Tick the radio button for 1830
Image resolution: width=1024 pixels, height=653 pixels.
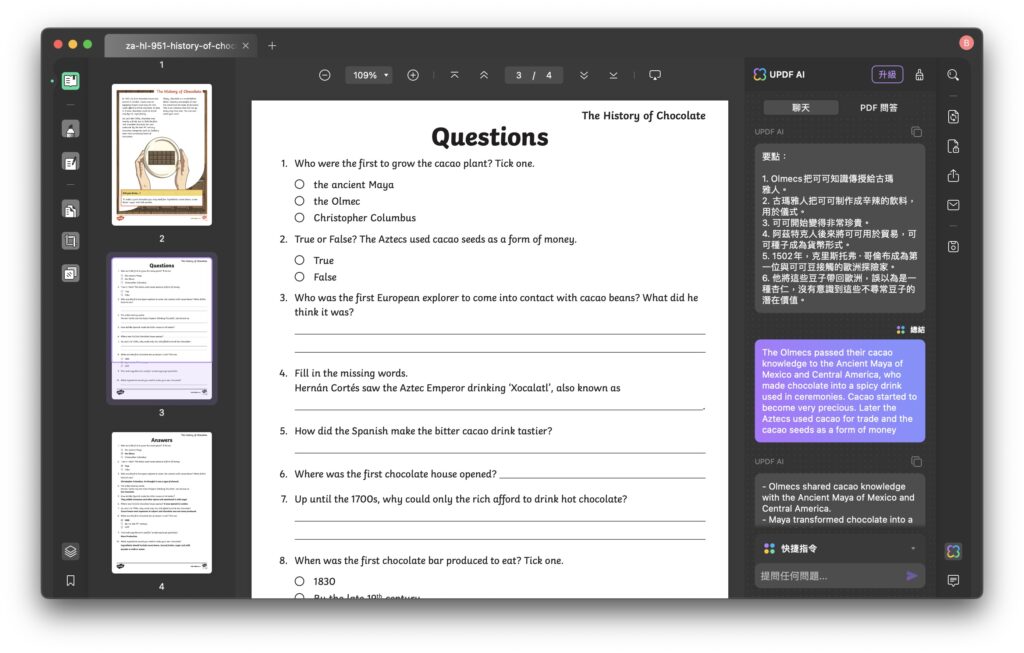point(299,581)
